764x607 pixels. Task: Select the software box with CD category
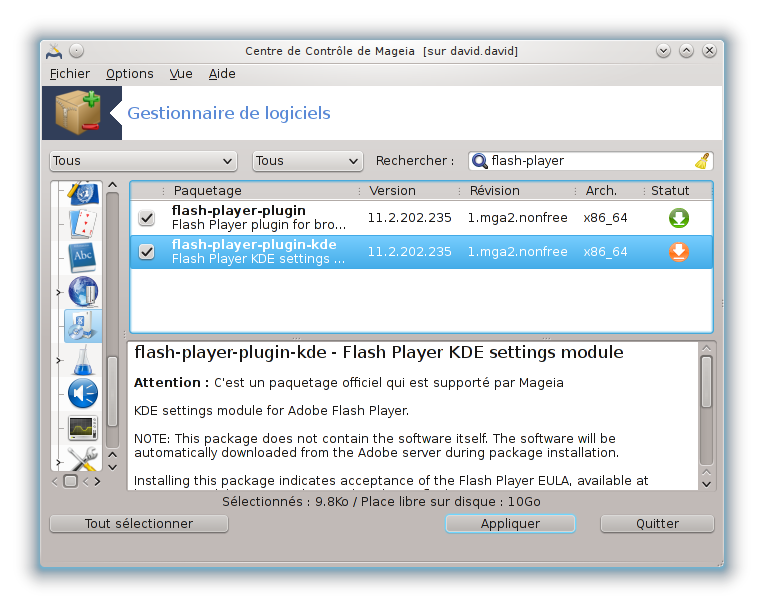tap(83, 325)
